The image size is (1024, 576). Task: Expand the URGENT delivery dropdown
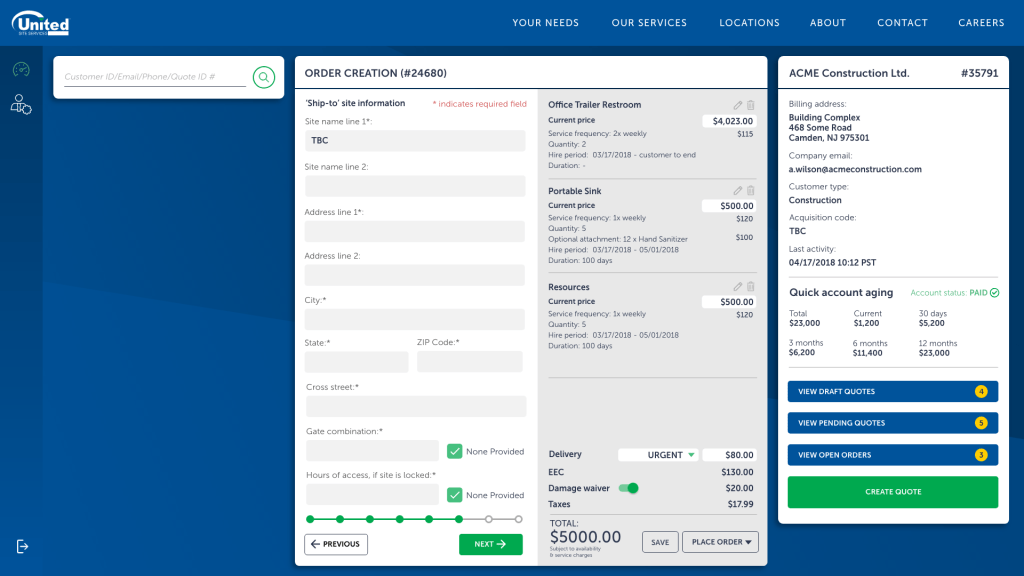pos(657,455)
